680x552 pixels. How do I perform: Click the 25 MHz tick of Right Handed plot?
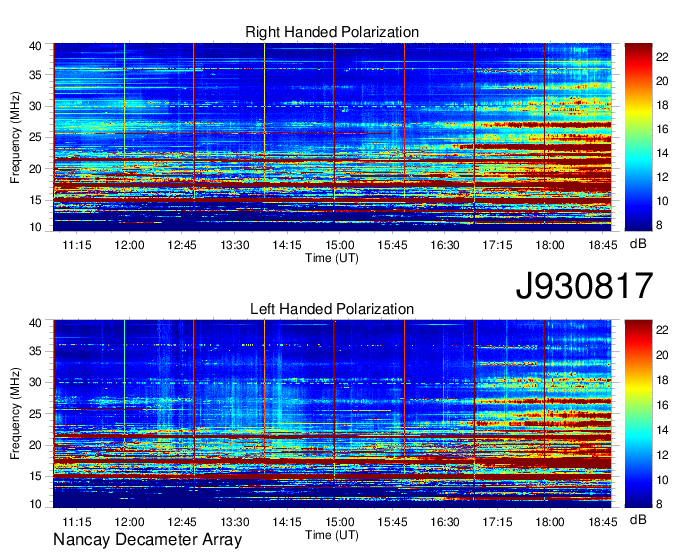pos(35,137)
